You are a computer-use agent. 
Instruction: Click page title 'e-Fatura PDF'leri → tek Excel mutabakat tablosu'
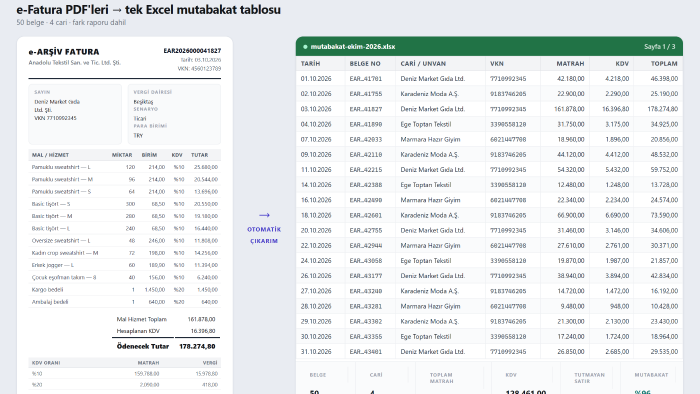tap(149, 9)
